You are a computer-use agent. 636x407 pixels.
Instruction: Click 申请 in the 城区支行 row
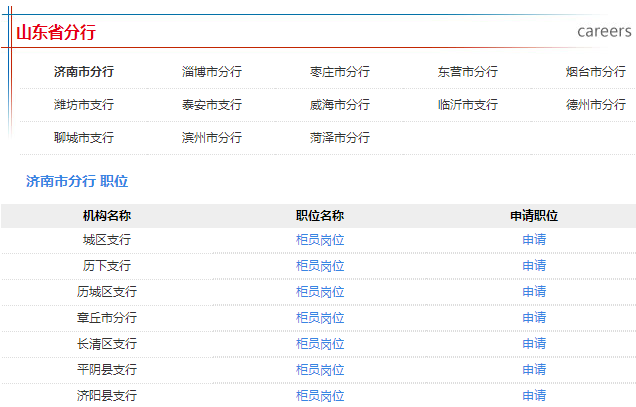click(534, 240)
